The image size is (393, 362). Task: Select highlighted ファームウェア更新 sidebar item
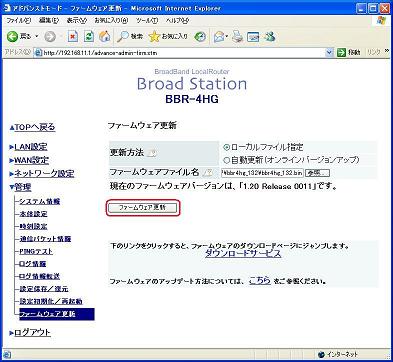point(57,314)
